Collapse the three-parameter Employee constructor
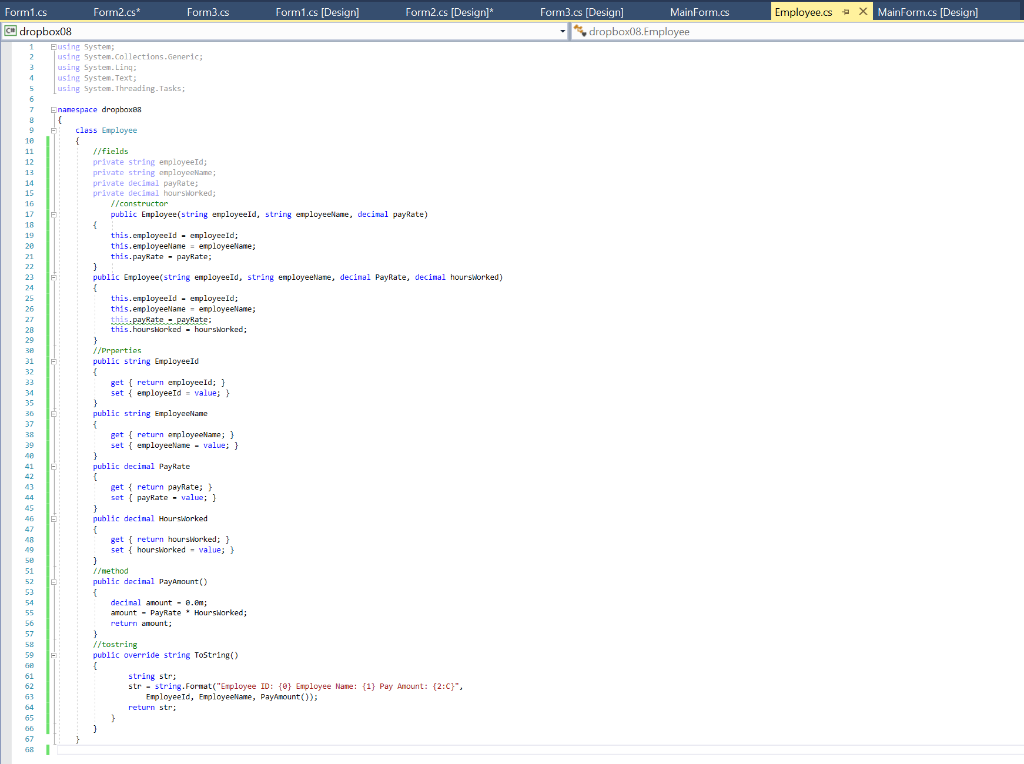Screen dimensions: 1024x764 [55, 214]
